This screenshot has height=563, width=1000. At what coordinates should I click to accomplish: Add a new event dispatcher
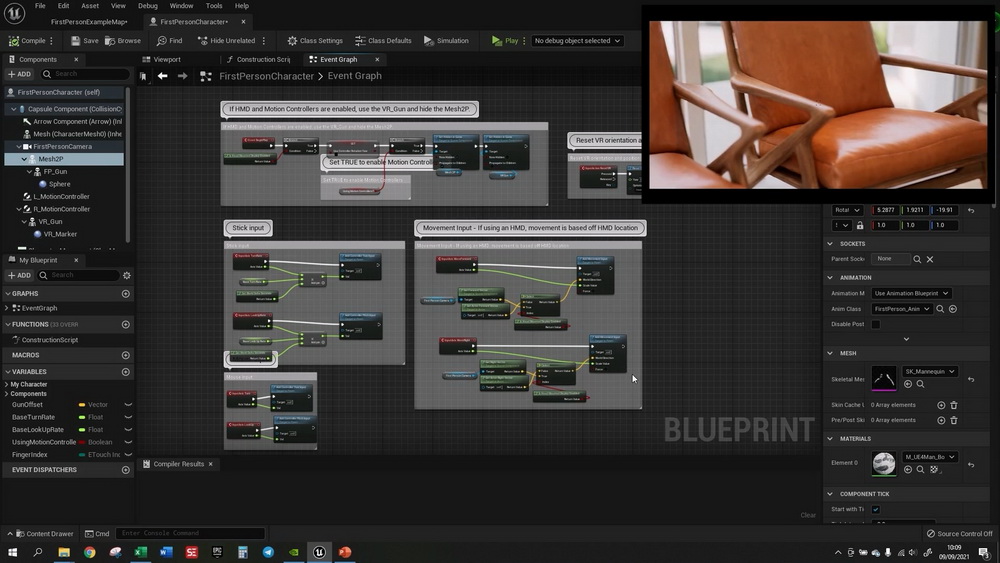tap(126, 470)
